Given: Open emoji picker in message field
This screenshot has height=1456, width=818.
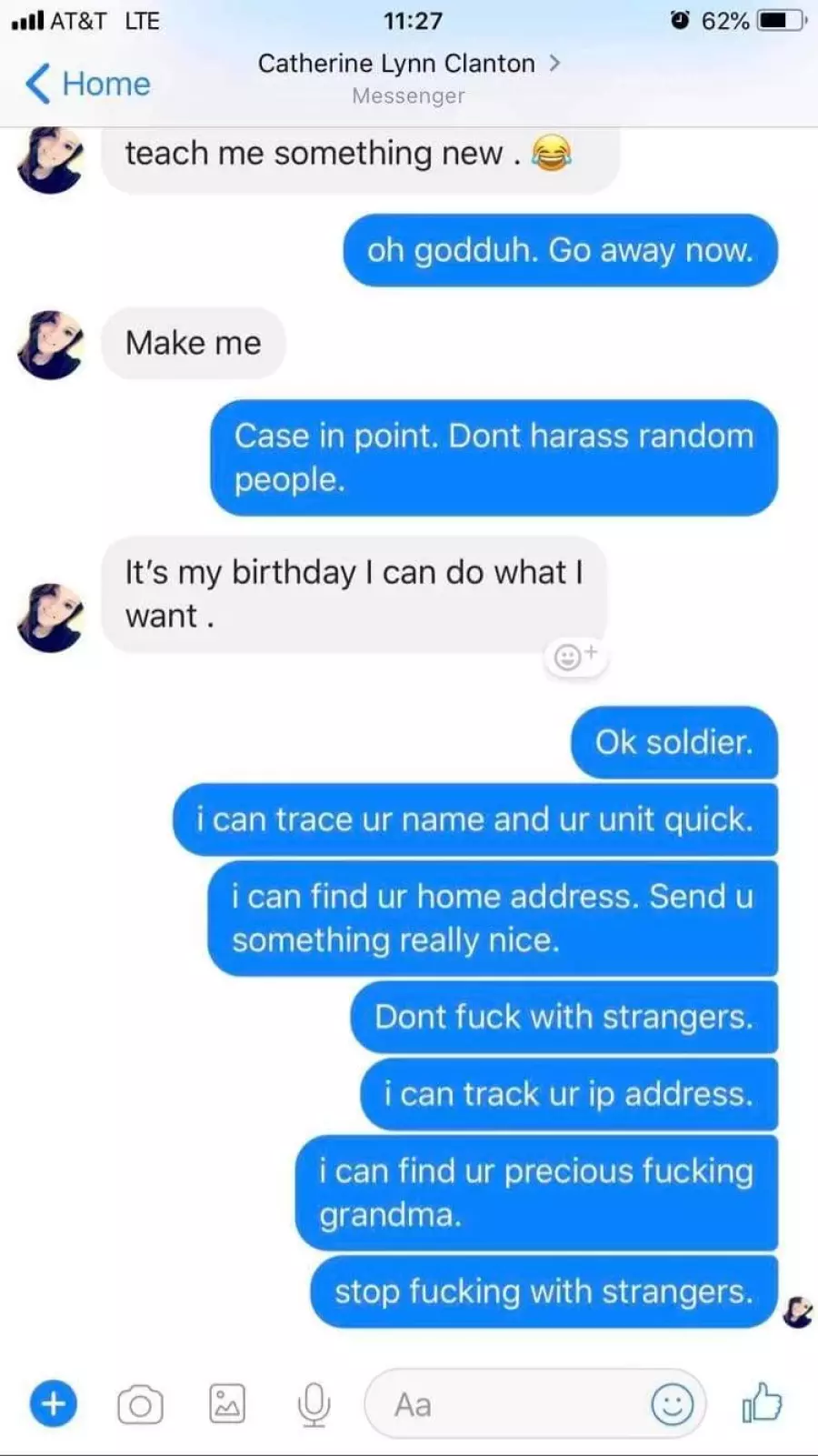Looking at the screenshot, I should (x=673, y=1404).
